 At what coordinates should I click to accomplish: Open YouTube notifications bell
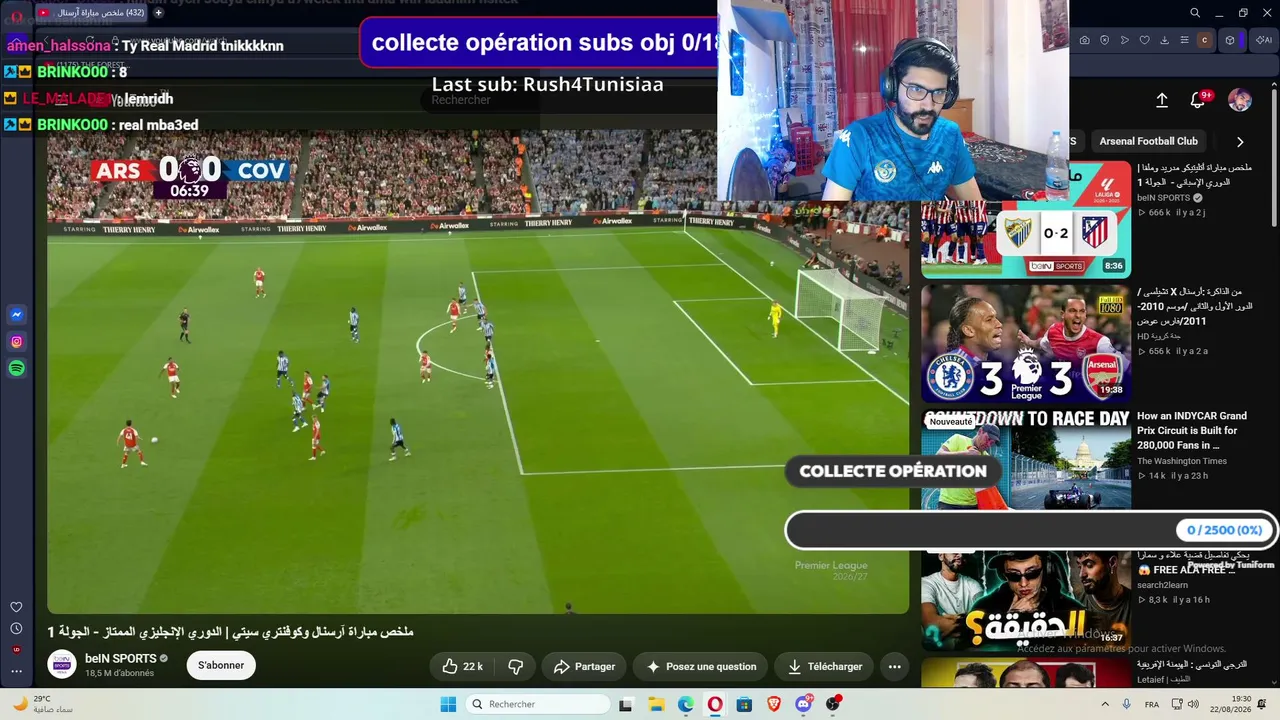1198,100
